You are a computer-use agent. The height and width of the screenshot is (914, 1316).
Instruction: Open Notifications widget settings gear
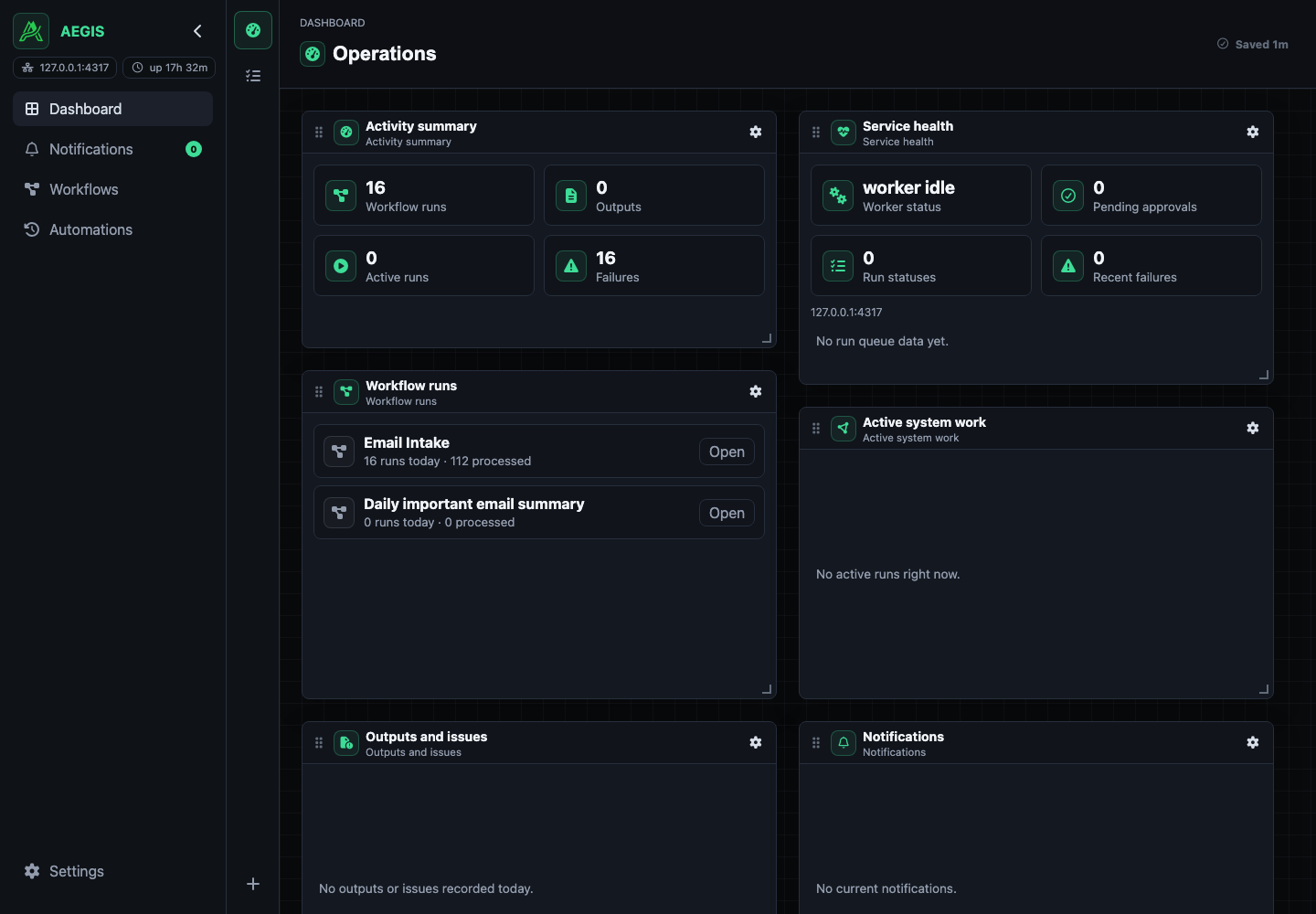(x=1253, y=742)
